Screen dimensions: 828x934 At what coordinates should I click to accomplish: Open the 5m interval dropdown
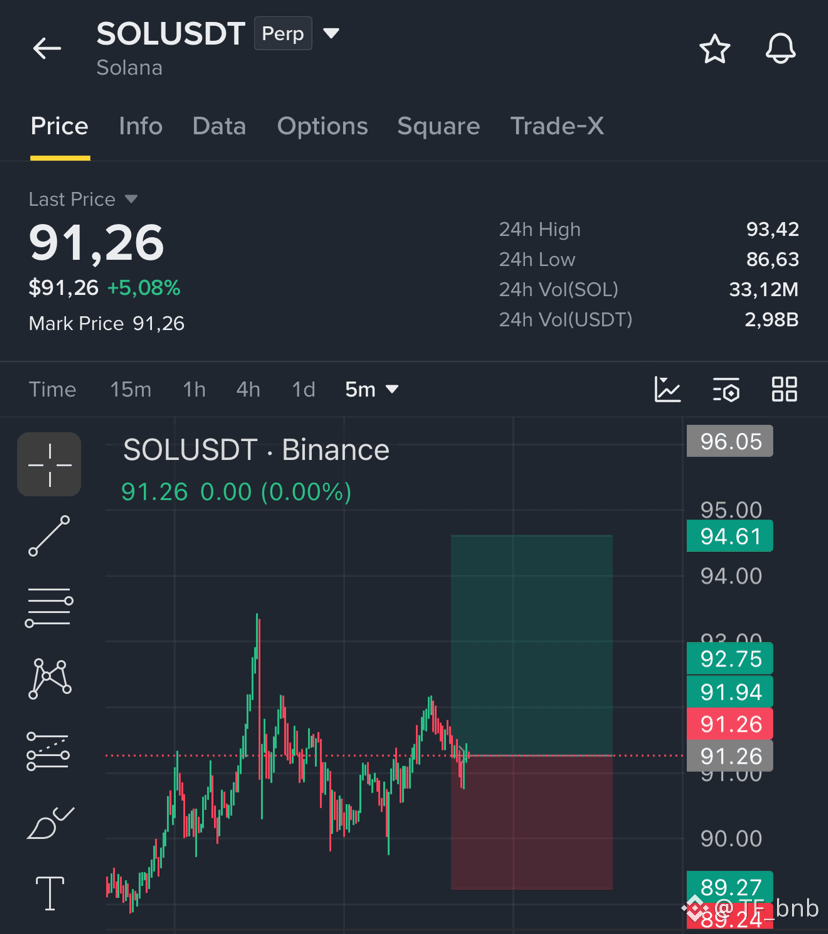click(371, 390)
